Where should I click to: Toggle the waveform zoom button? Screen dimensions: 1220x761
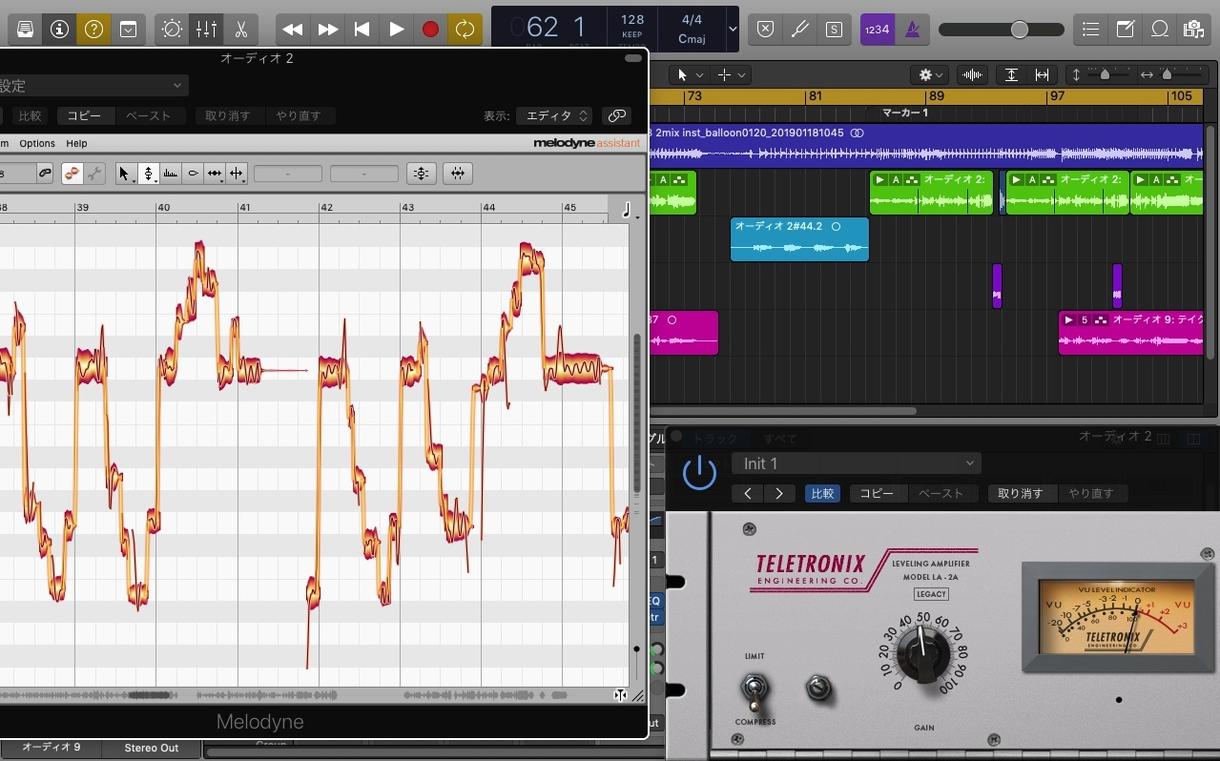click(970, 75)
